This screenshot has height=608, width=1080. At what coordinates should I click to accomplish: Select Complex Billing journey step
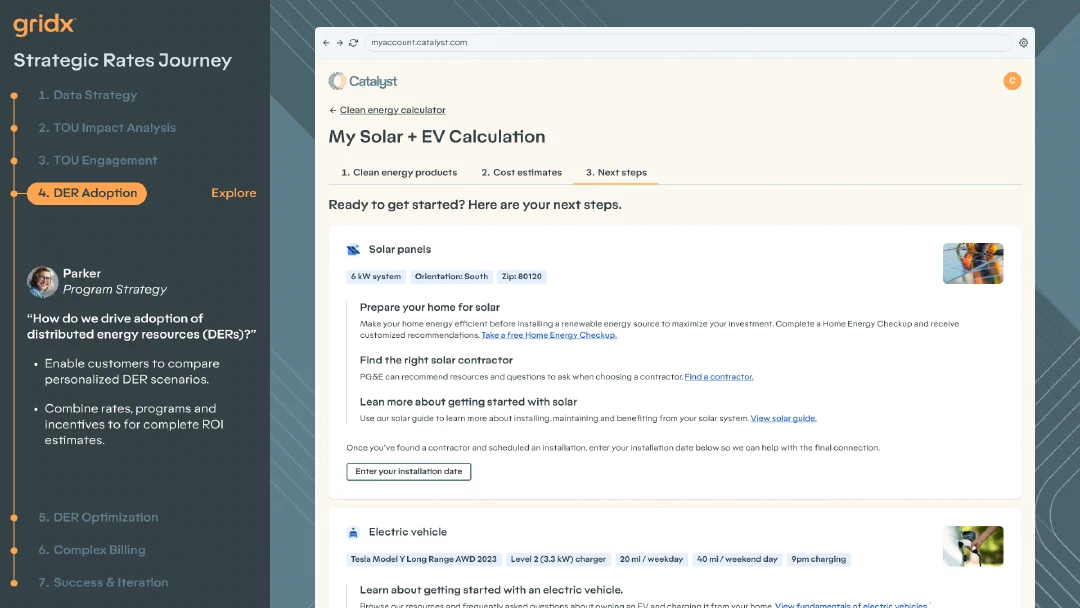[92, 550]
